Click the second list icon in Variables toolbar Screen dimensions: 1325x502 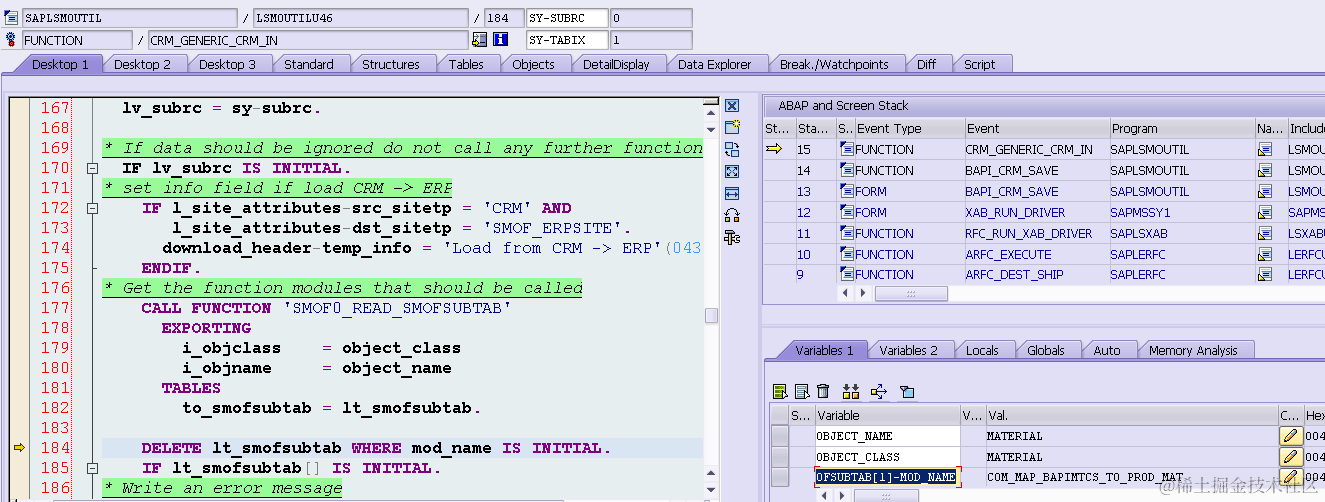pos(801,391)
